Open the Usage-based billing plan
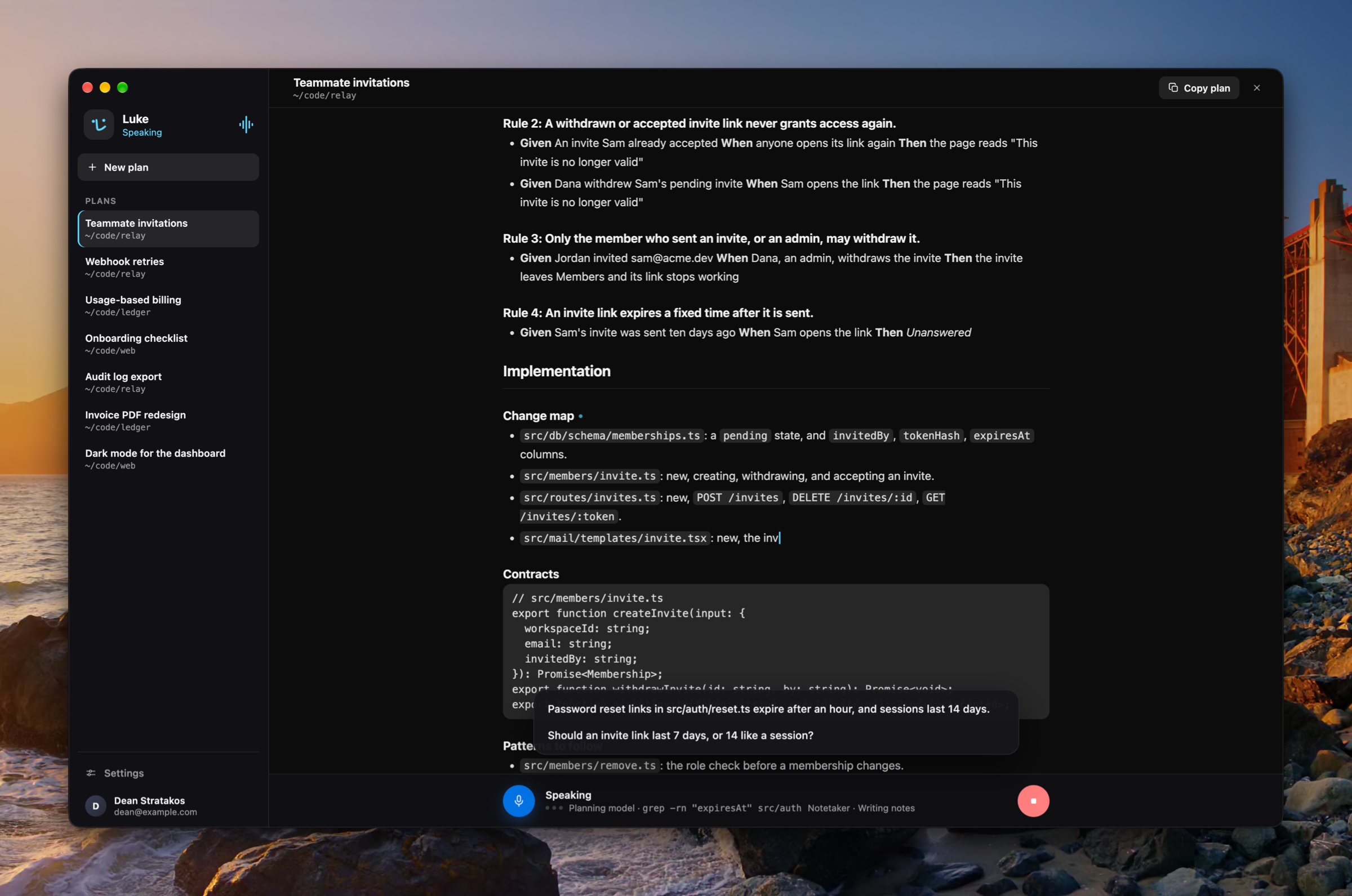 (168, 305)
